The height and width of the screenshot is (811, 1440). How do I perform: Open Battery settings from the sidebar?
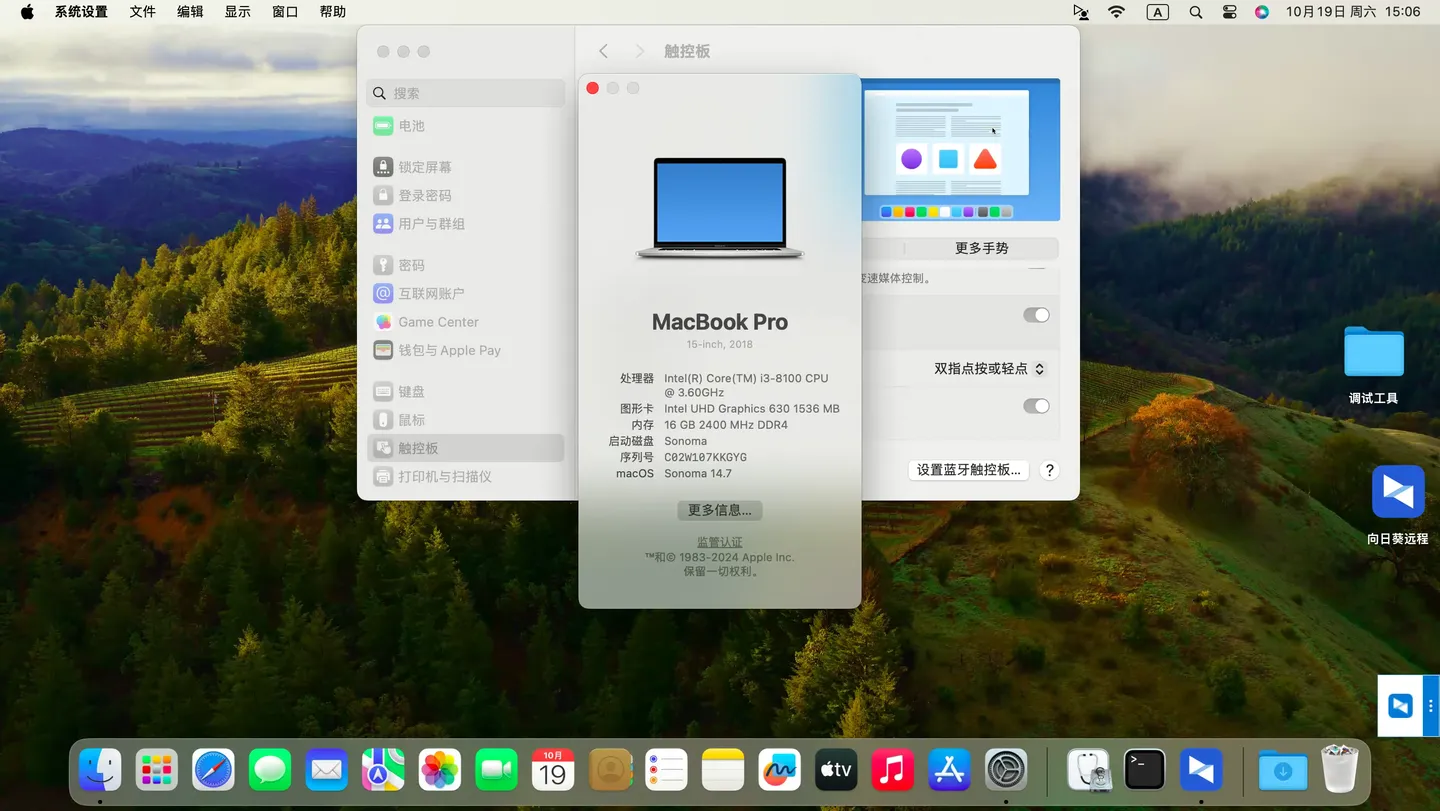coord(410,125)
